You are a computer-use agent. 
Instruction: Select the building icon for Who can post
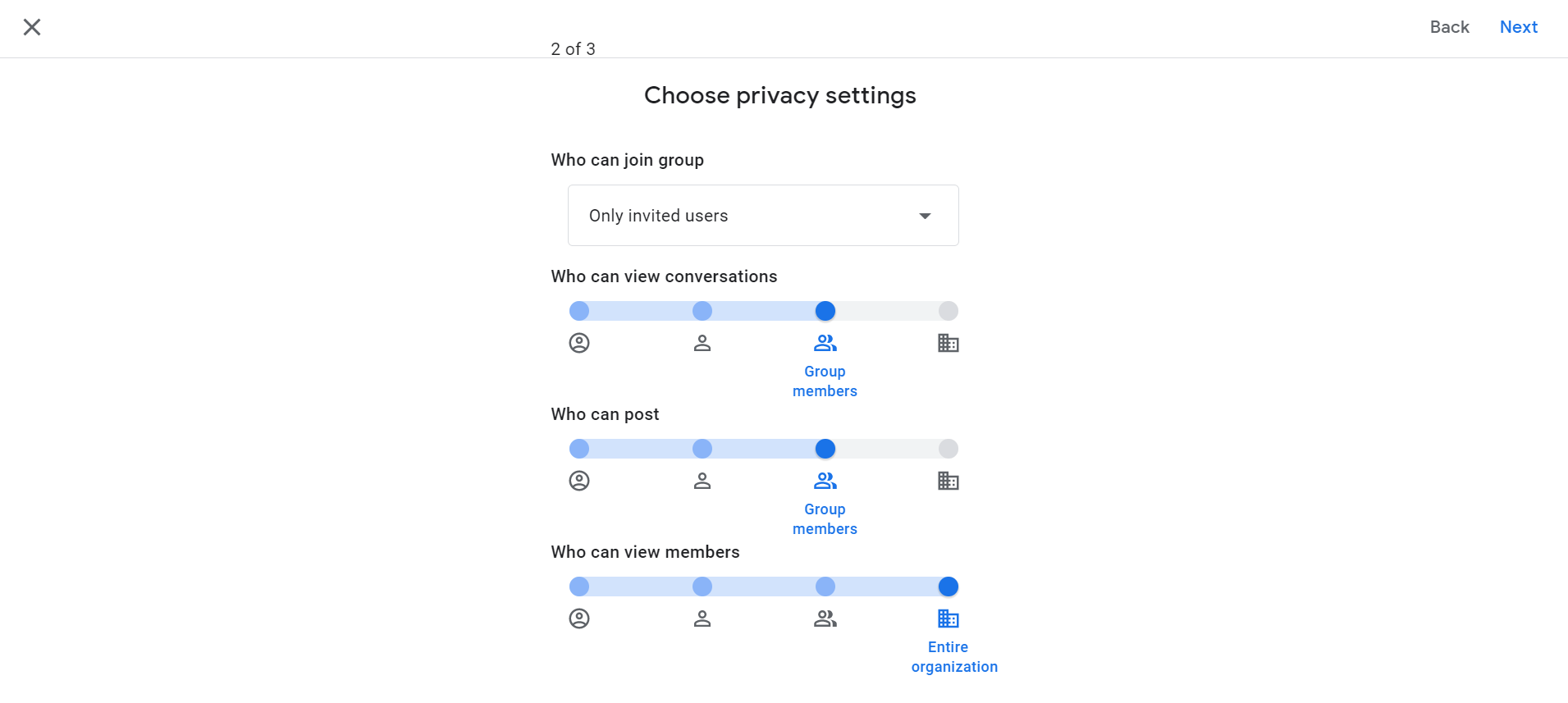[x=948, y=480]
